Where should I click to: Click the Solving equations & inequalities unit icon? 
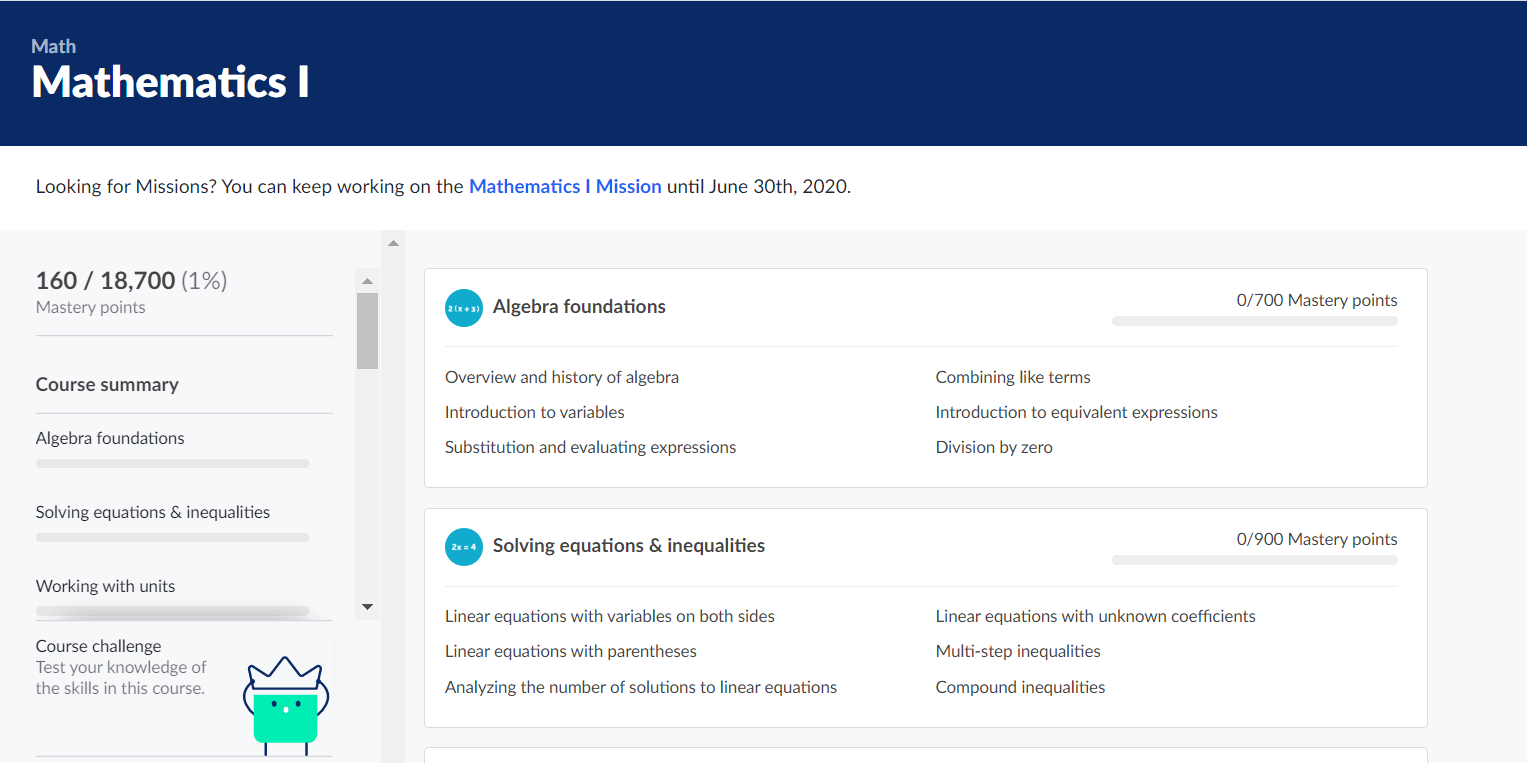pyautogui.click(x=463, y=546)
